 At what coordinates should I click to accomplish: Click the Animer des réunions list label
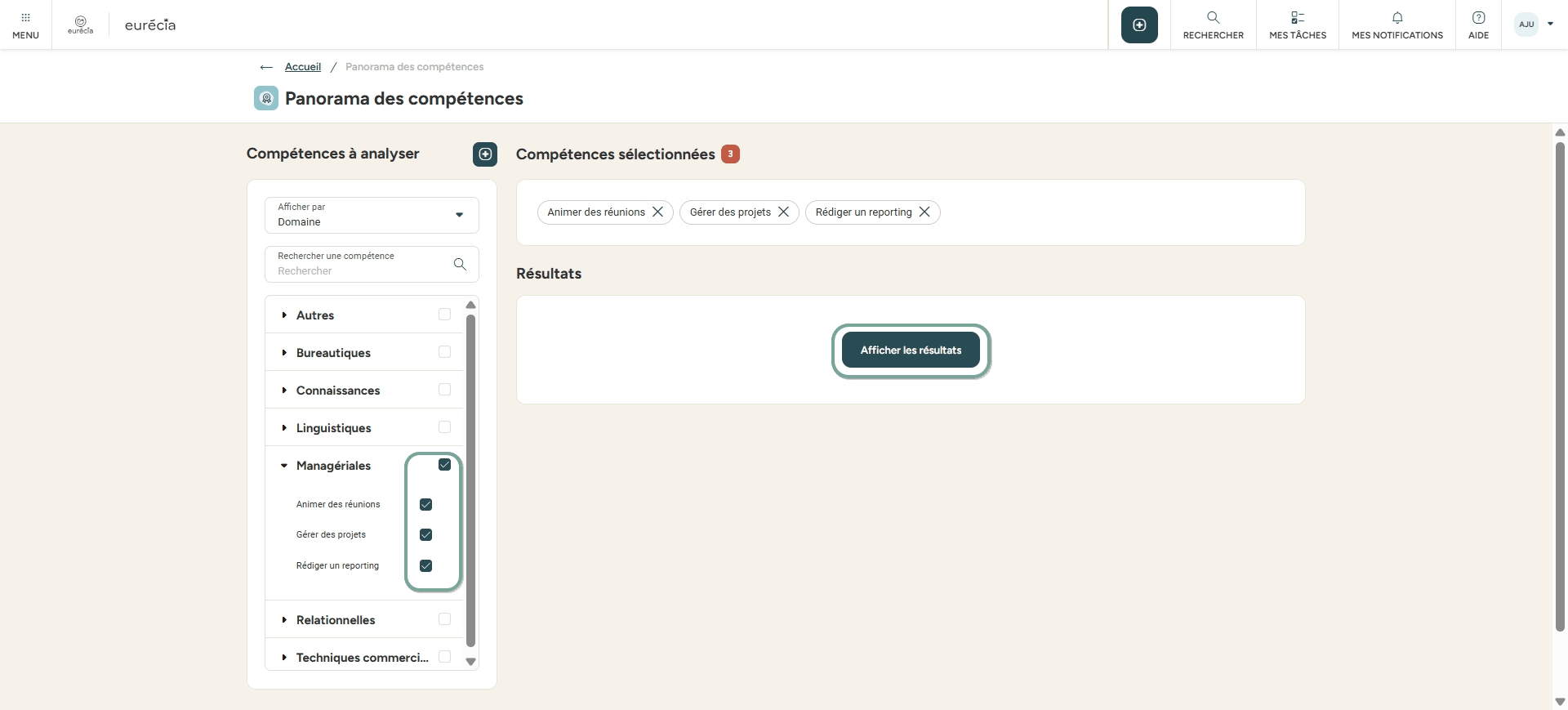coord(338,504)
